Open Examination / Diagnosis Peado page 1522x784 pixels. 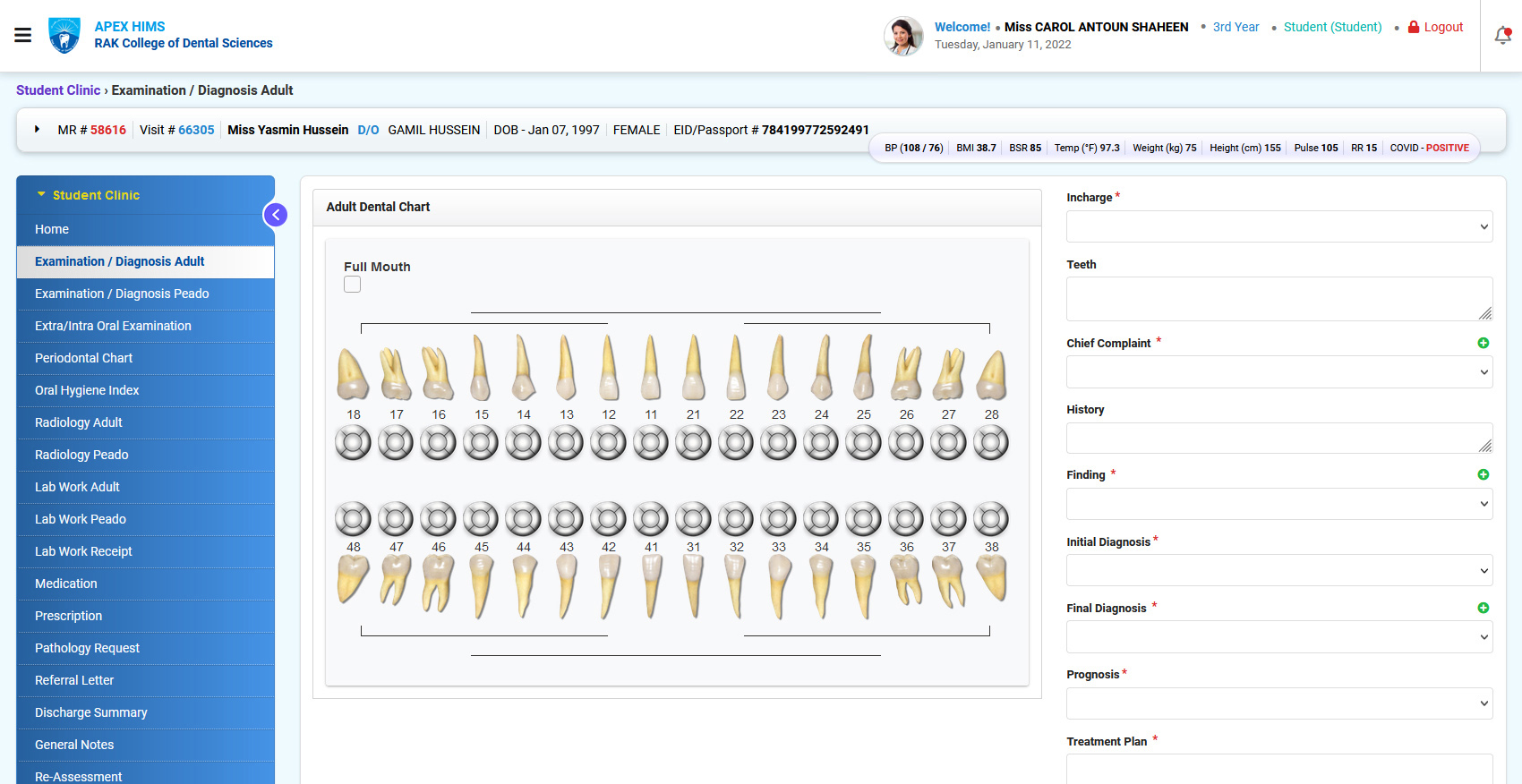point(145,294)
